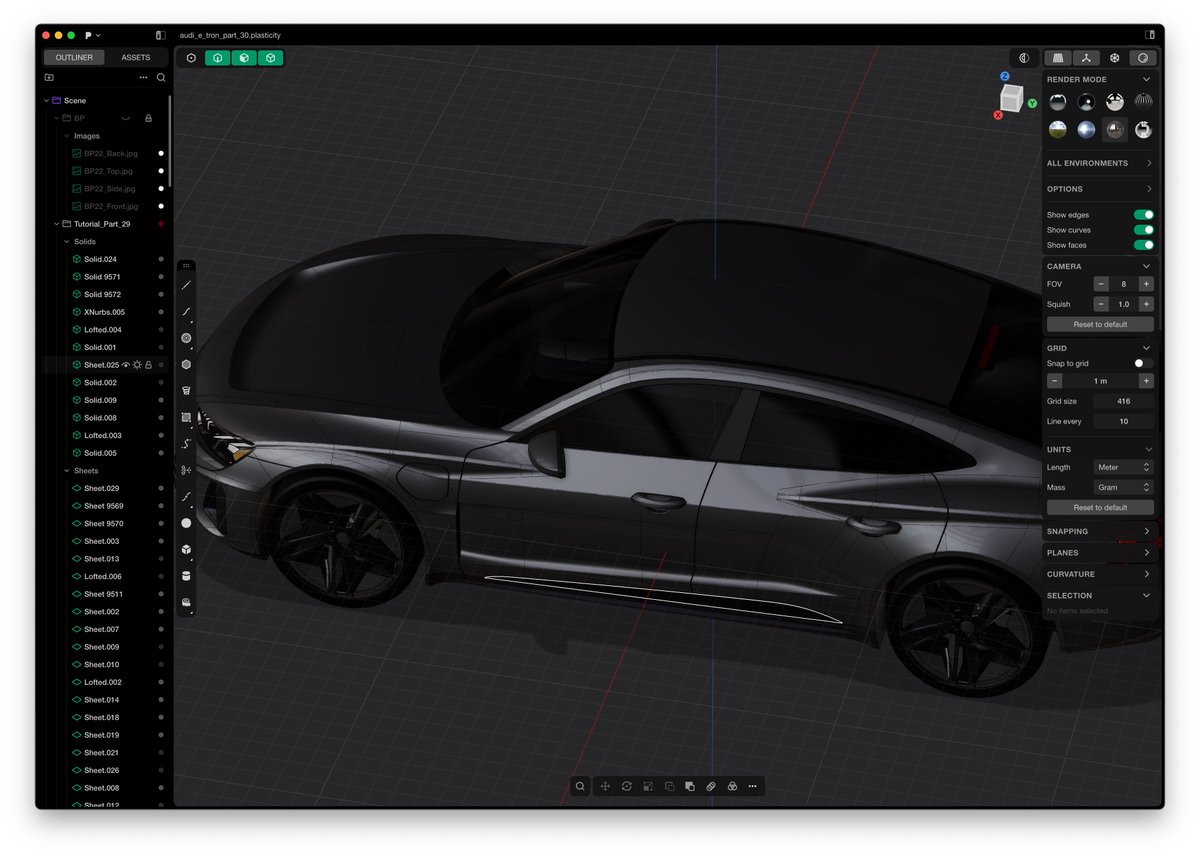Toggle the half-circle x-ray view icon

1023,58
